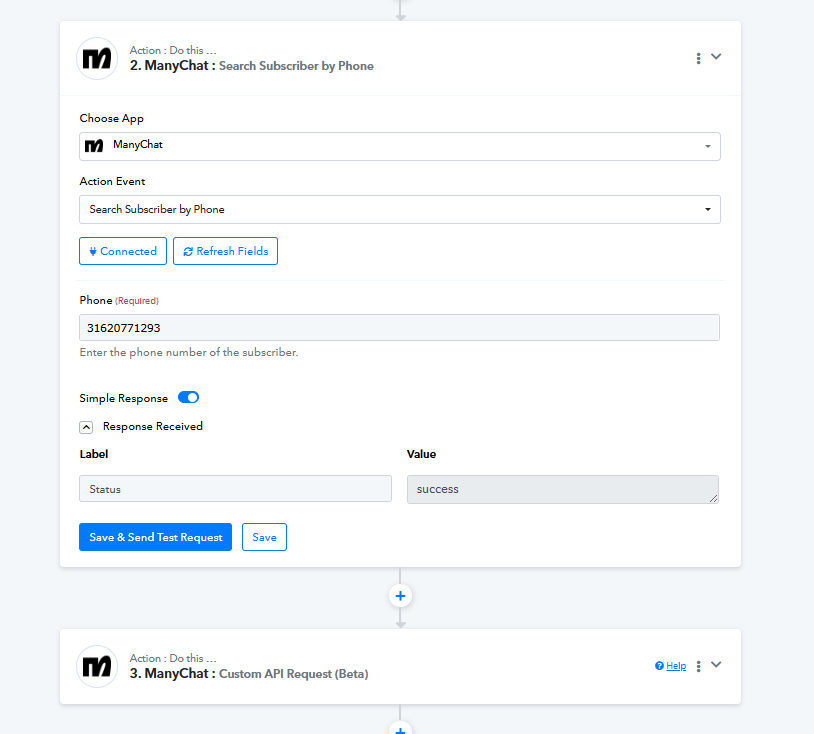Click the Refresh Fields button

(225, 251)
